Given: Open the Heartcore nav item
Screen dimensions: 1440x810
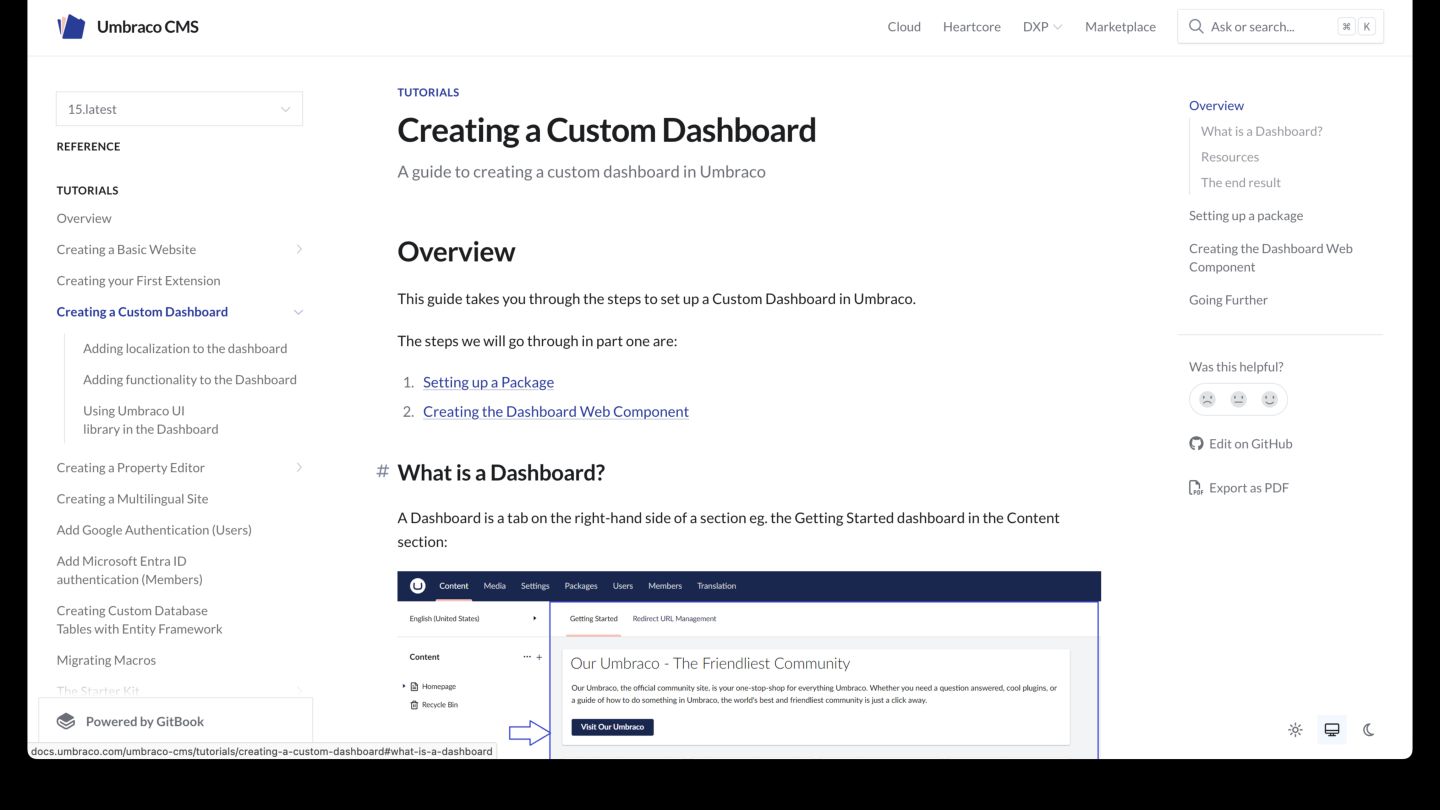Looking at the screenshot, I should pyautogui.click(x=972, y=27).
